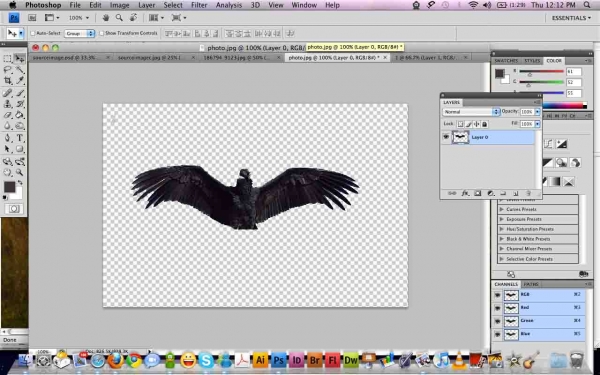Add a layer mask in Layers panel

pyautogui.click(x=478, y=194)
